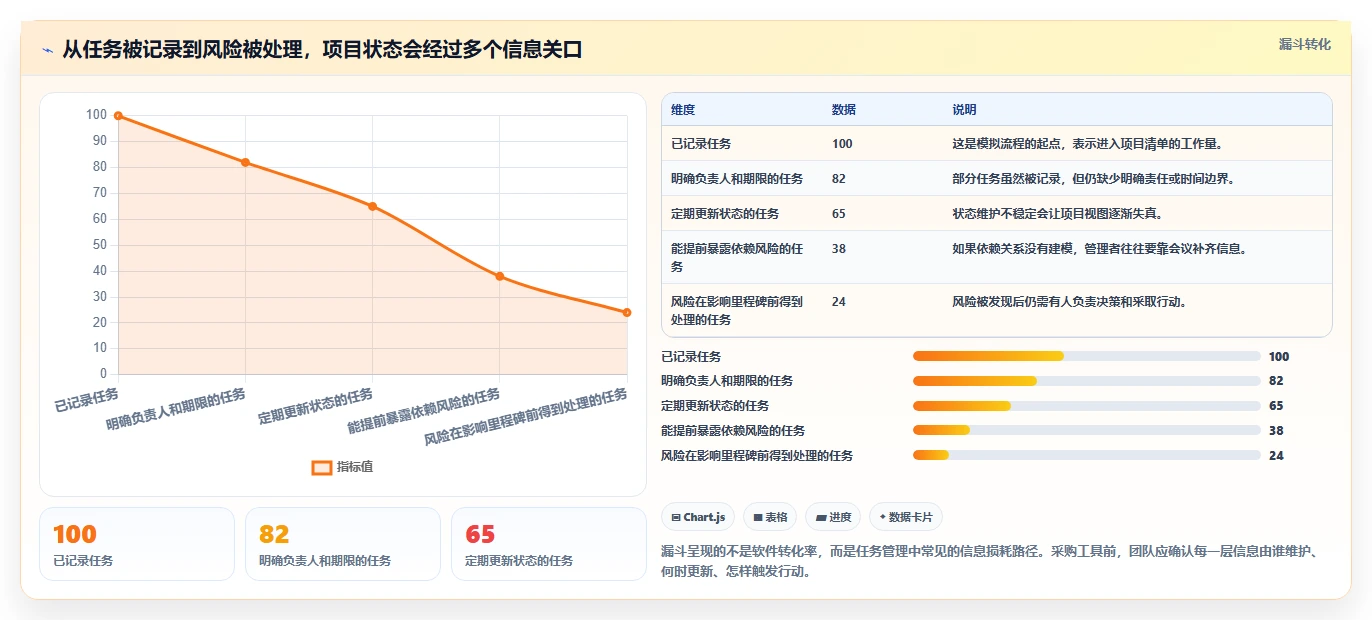Click the description starting 这是模拟流程的起点
Image resolution: width=1372 pixels, height=620 pixels.
point(1088,144)
